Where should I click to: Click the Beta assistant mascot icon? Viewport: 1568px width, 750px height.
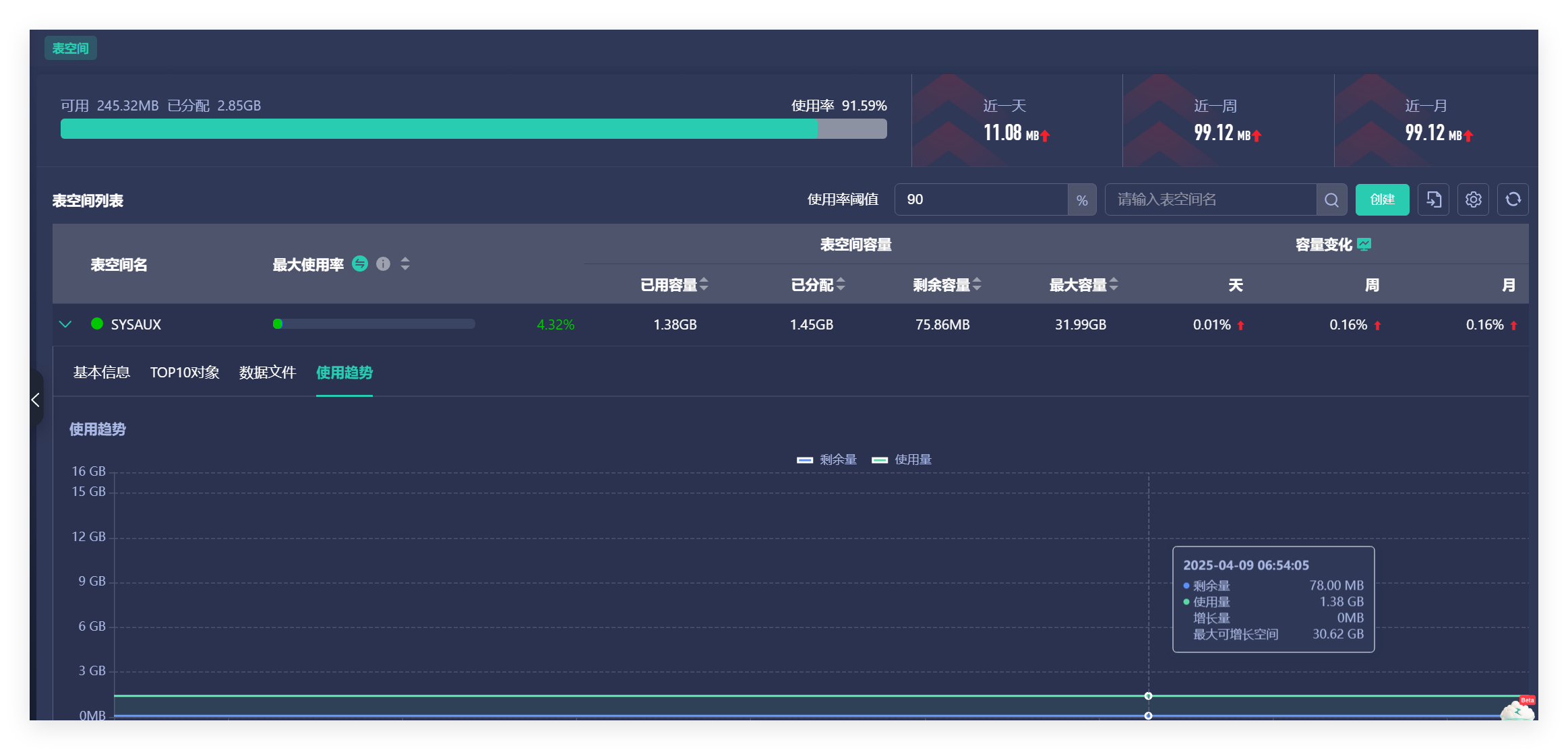(x=1518, y=710)
